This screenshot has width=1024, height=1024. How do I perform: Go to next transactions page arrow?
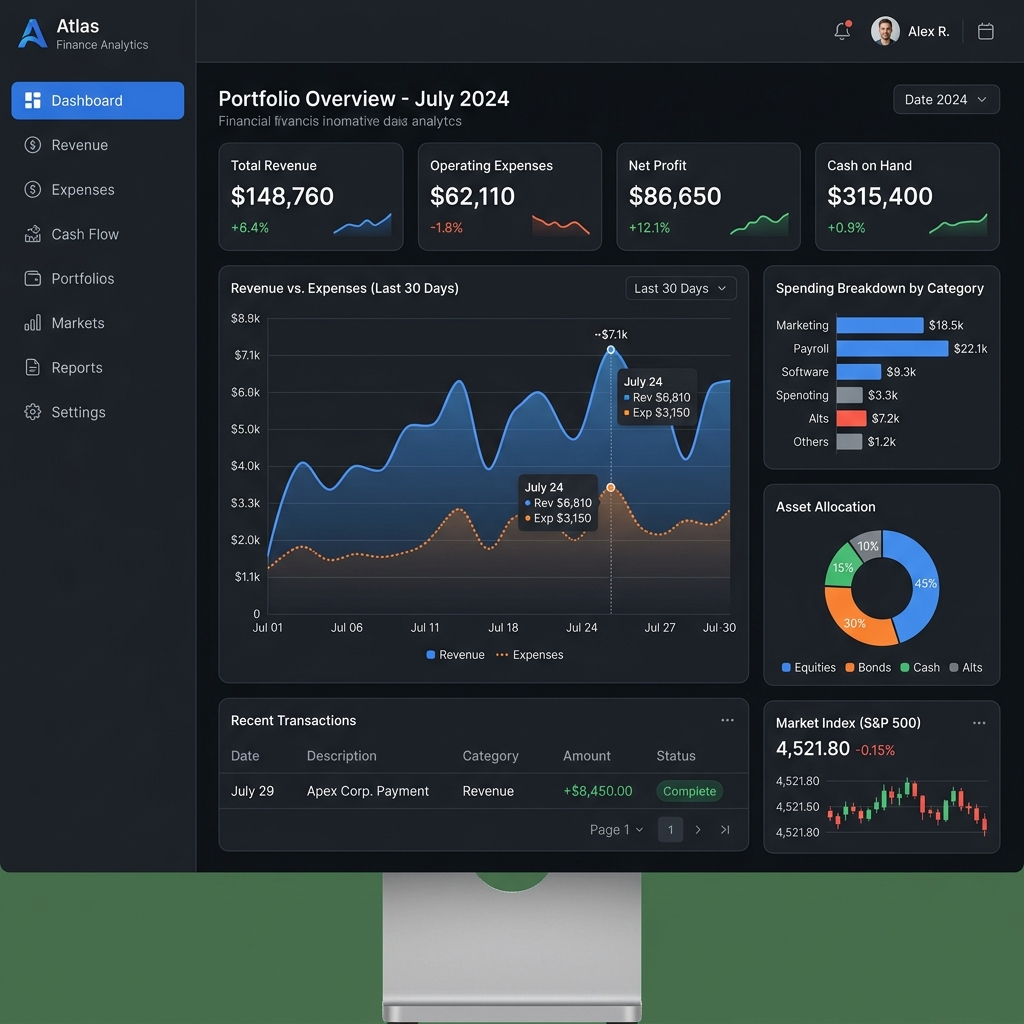698,829
